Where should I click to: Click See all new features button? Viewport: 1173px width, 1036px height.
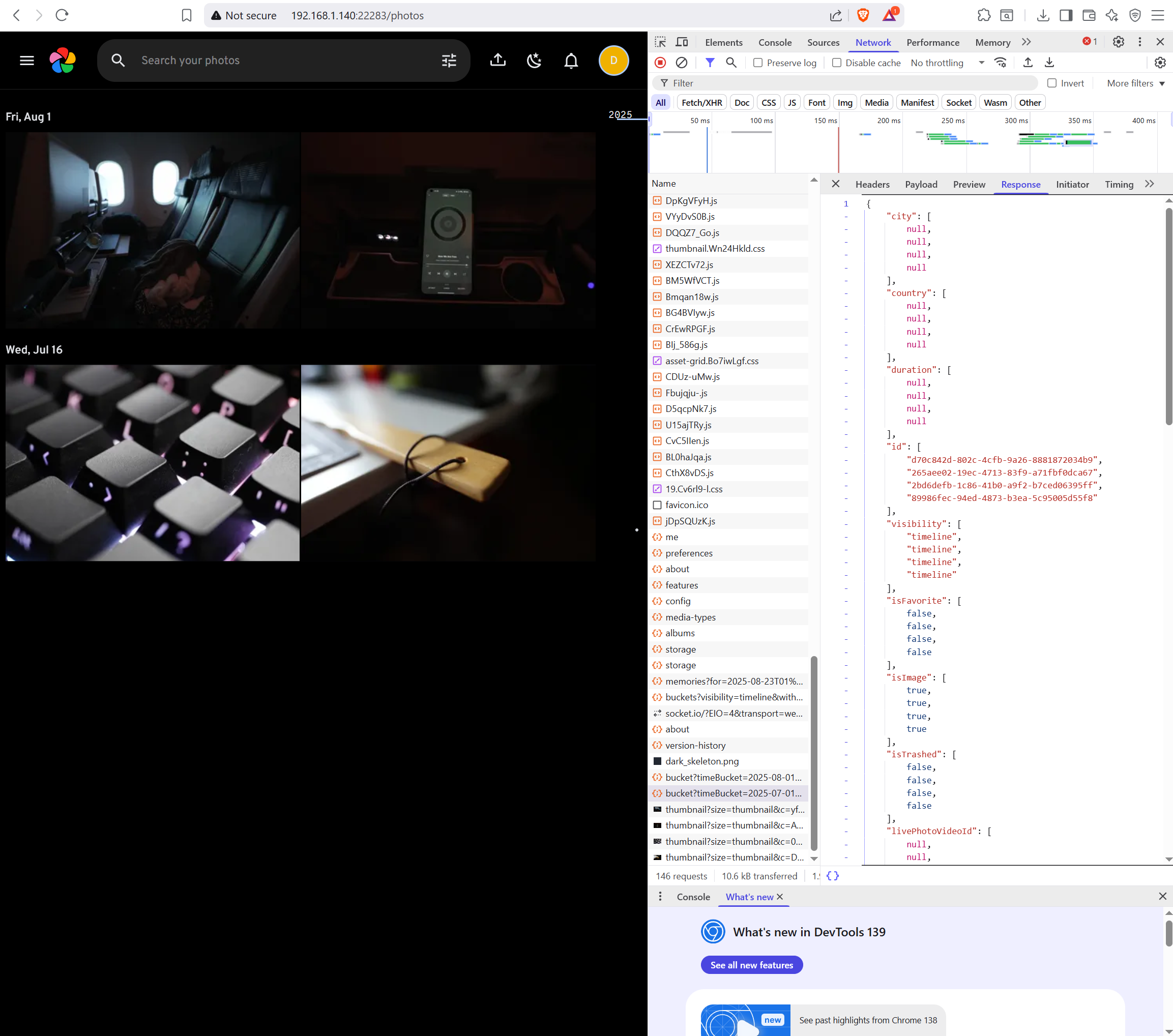coord(751,965)
